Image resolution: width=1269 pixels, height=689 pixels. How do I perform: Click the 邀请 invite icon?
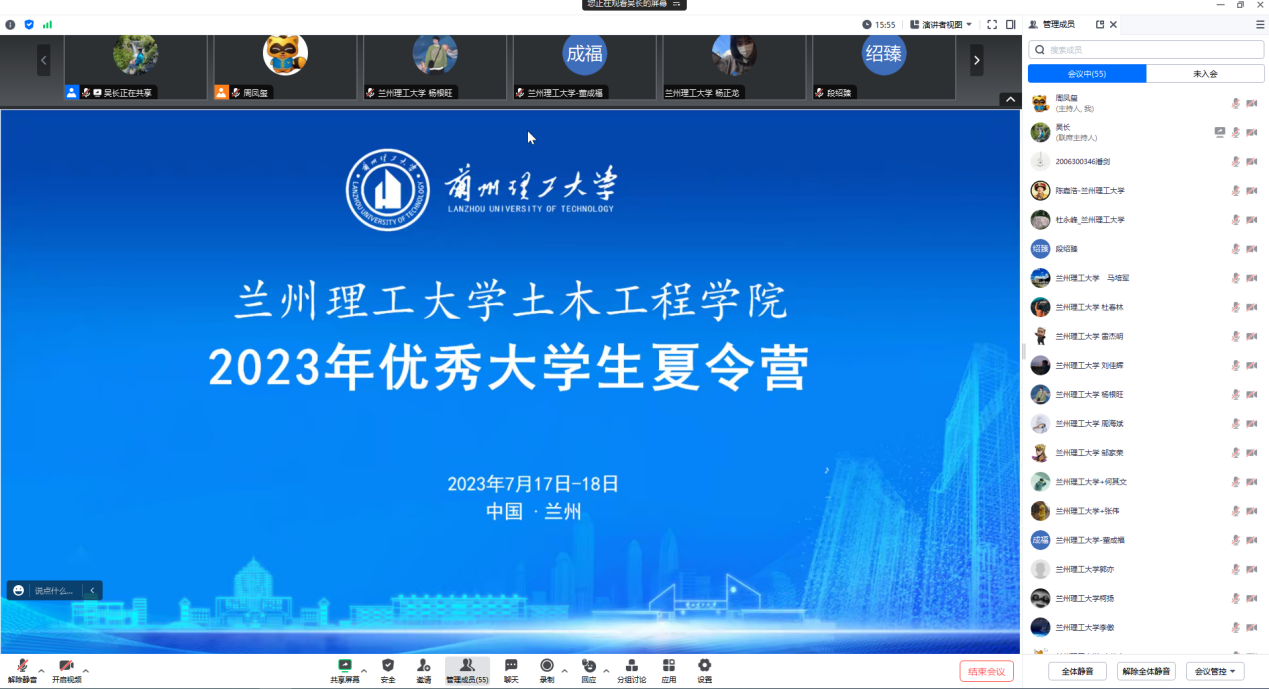pyautogui.click(x=424, y=667)
